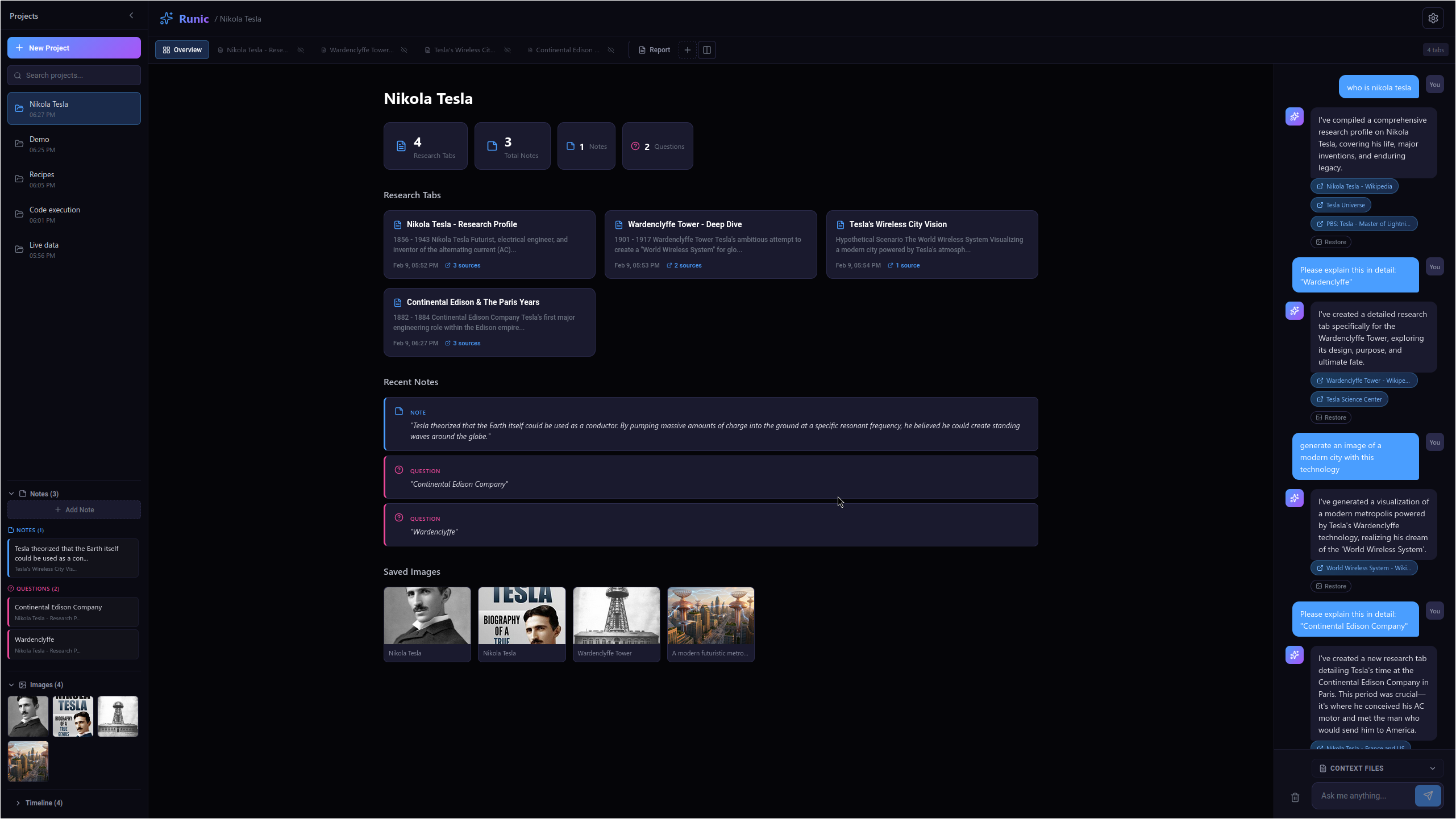Click the Search projects field
1456x819 pixels.
pyautogui.click(x=74, y=75)
